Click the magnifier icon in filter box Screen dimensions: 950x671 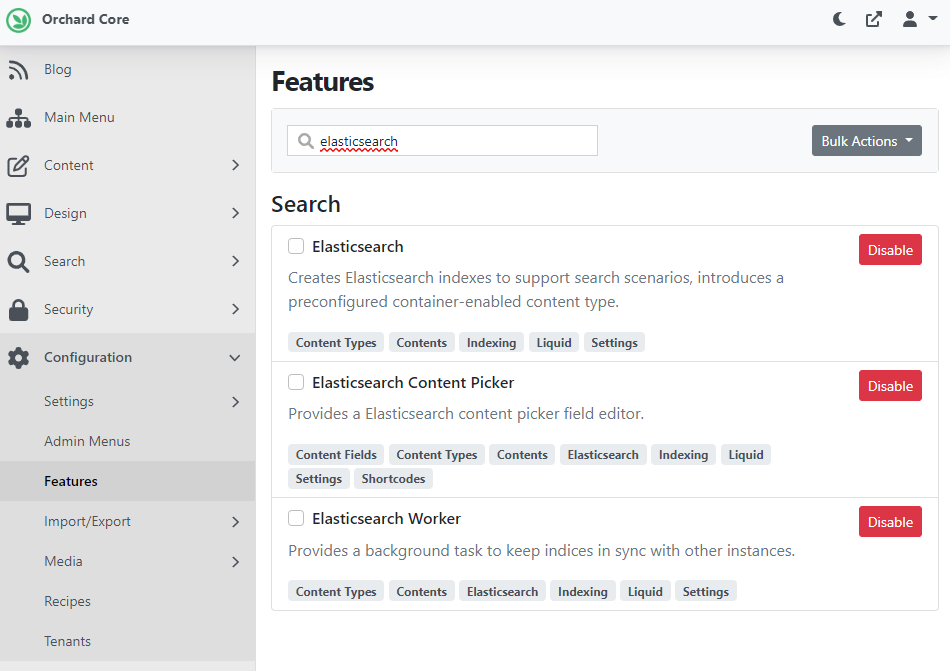[305, 140]
